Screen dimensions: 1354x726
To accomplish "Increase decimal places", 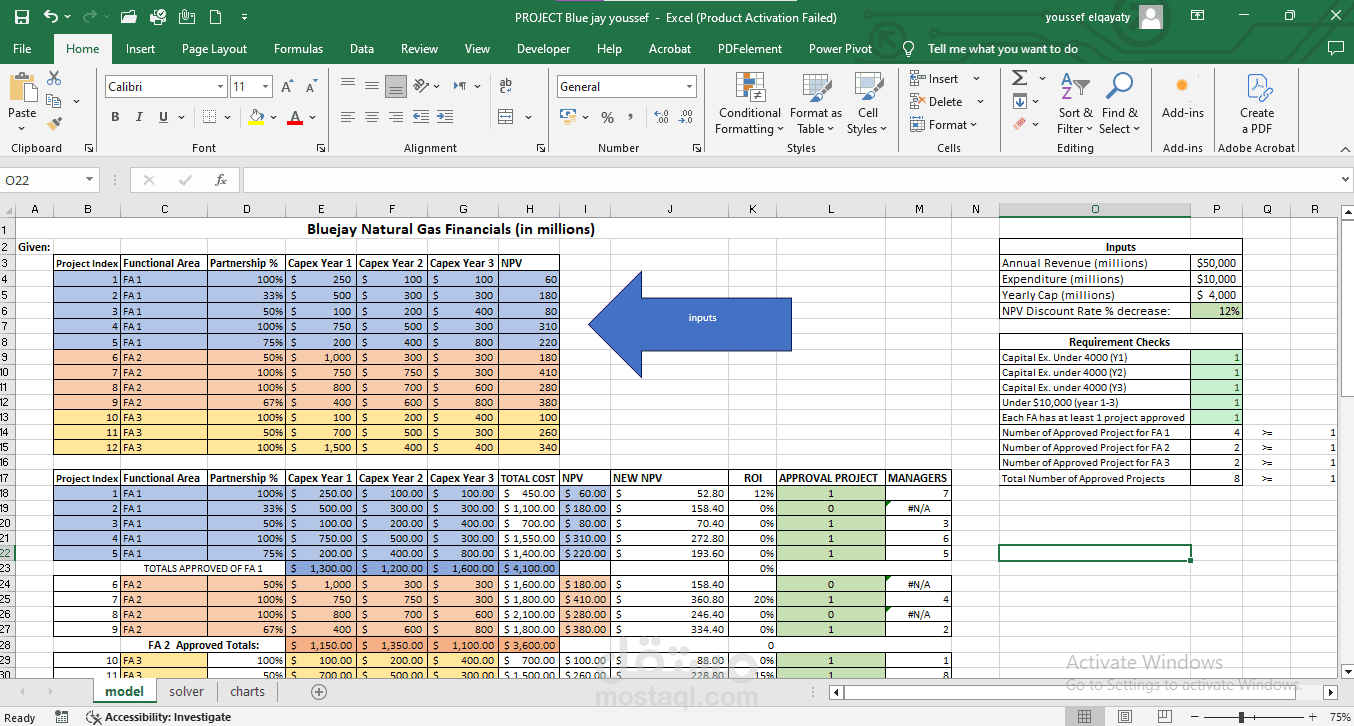I will 661,117.
